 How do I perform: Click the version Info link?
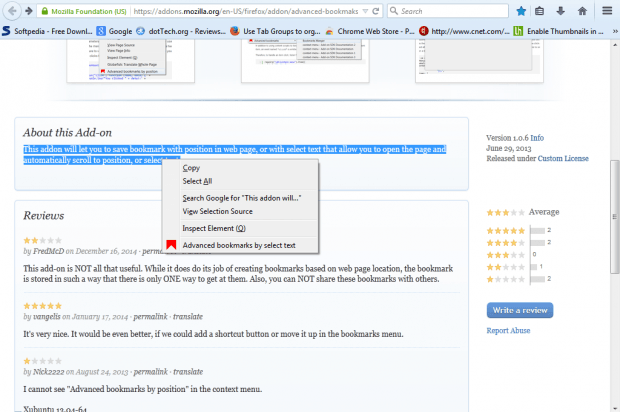point(537,138)
